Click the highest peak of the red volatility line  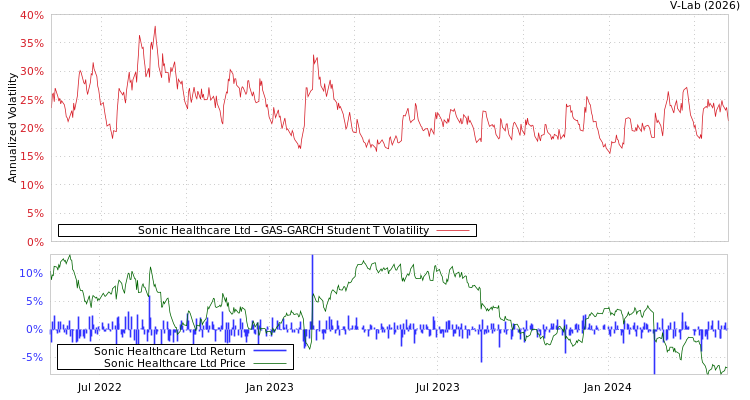tap(154, 27)
